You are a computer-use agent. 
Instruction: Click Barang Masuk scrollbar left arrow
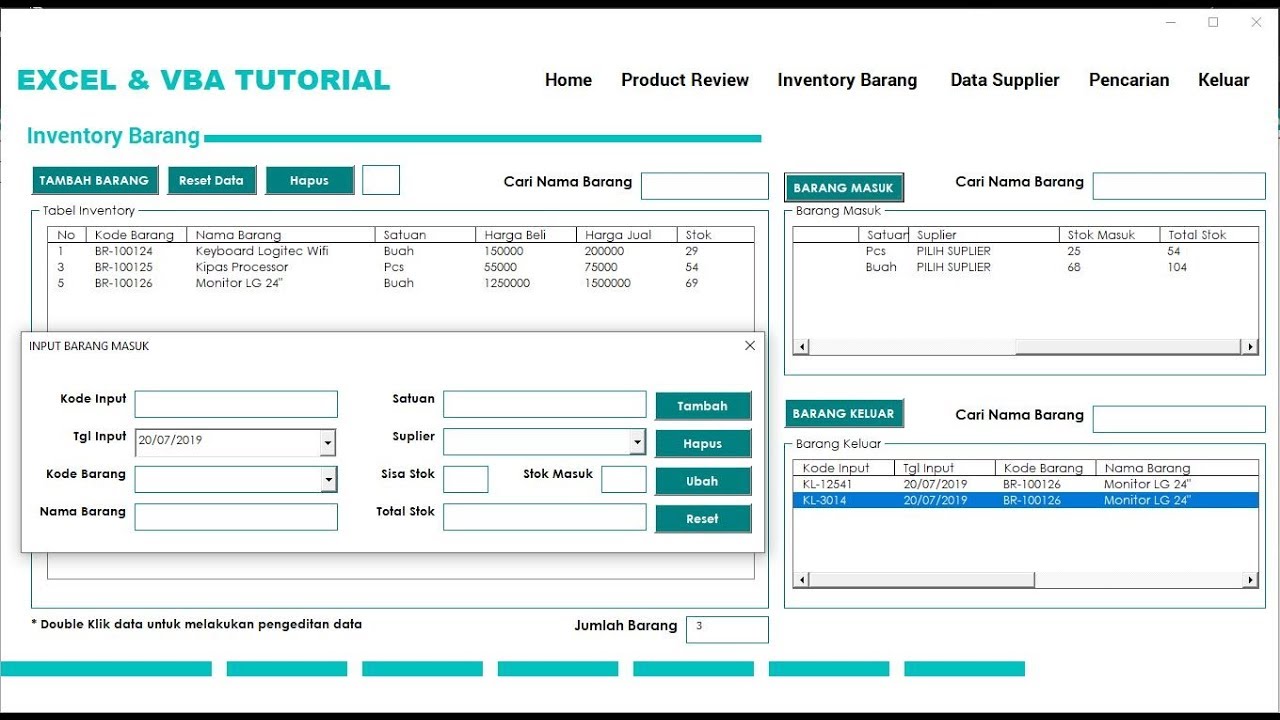pos(801,347)
